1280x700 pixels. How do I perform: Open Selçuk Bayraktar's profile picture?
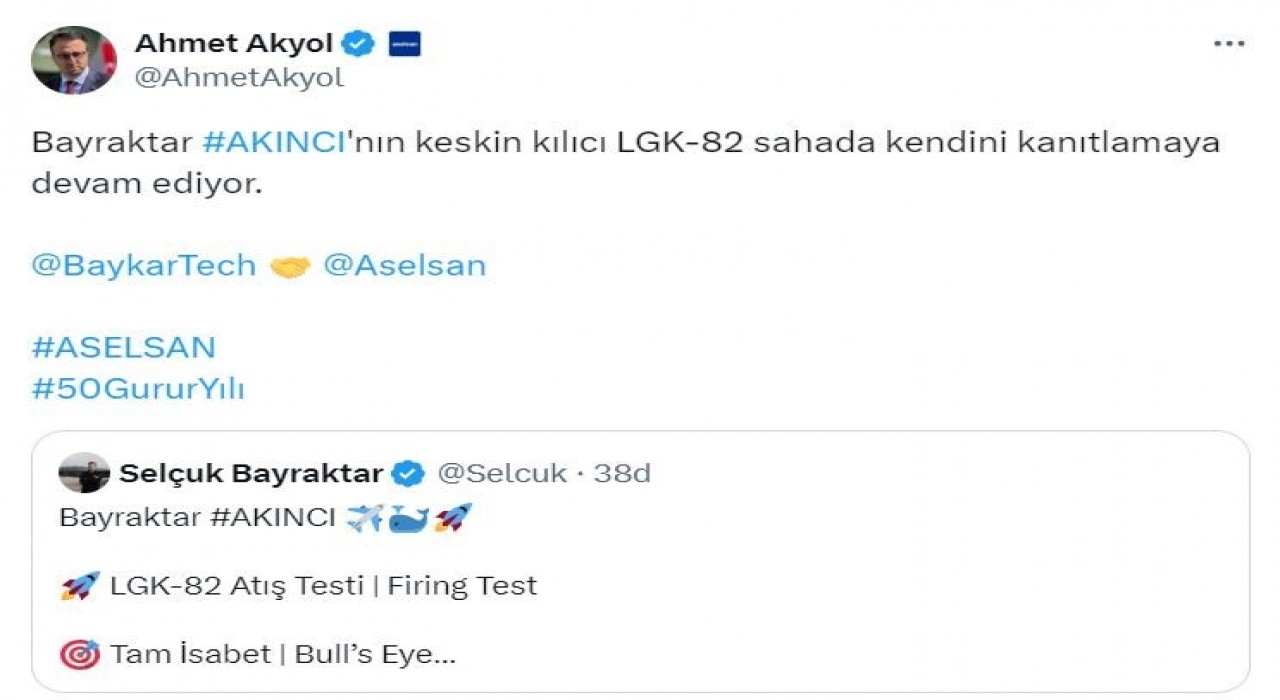85,472
